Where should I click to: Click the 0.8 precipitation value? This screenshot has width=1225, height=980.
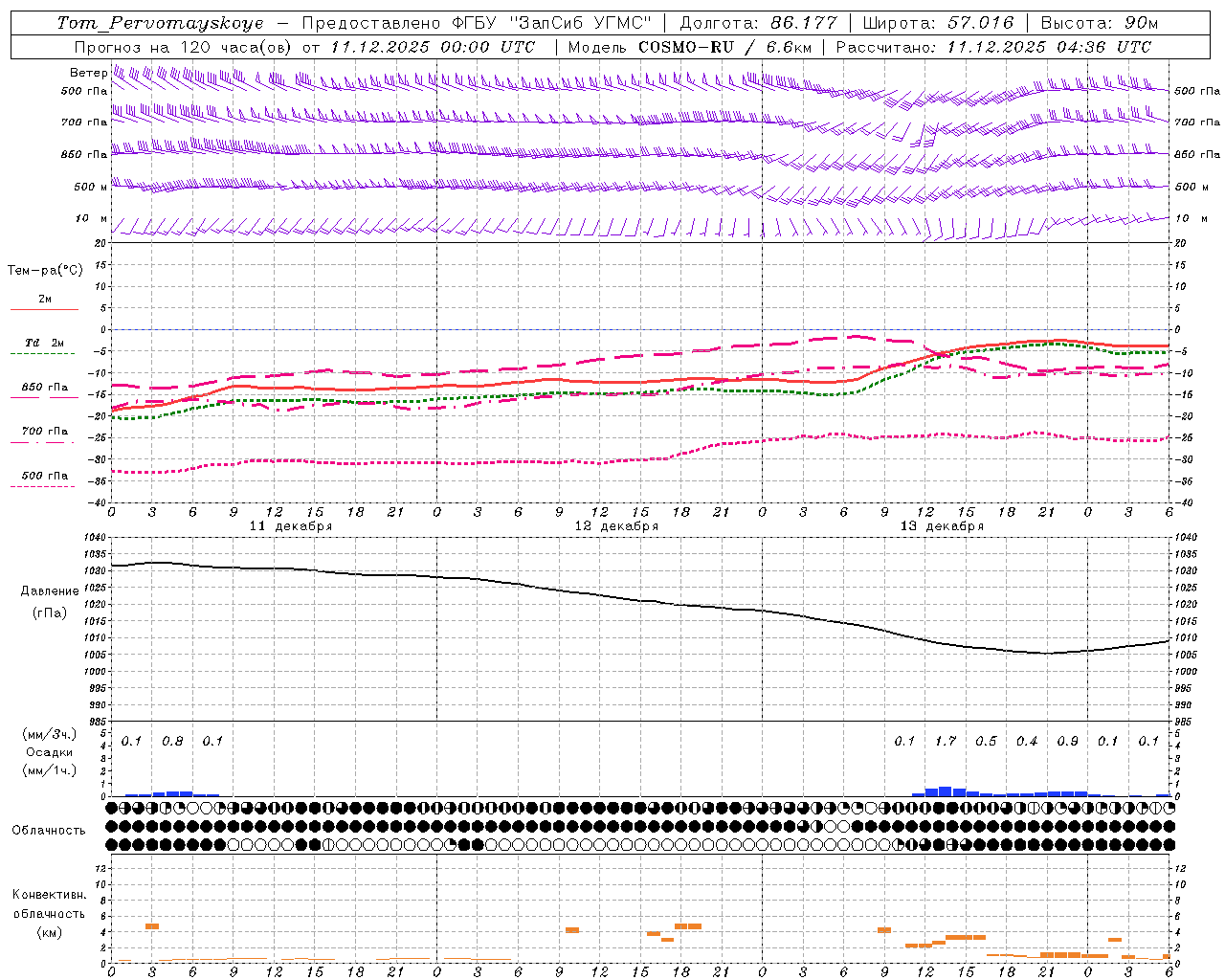click(x=172, y=741)
